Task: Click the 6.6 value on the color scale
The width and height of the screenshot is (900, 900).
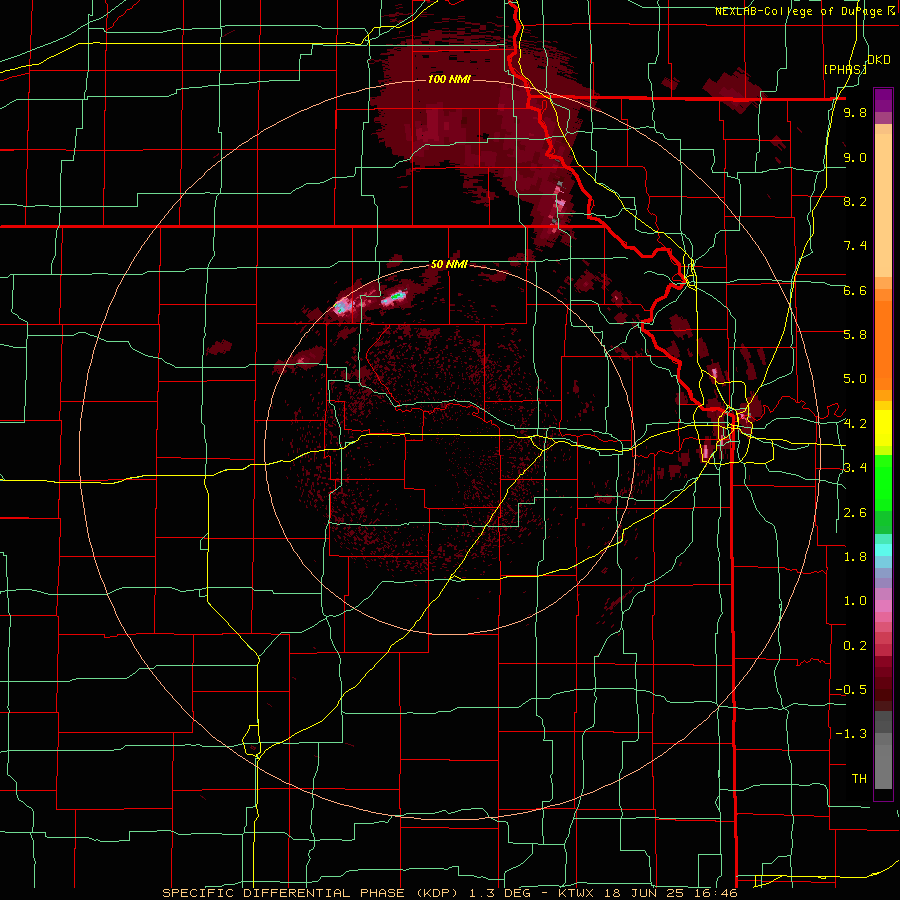Action: coord(855,290)
